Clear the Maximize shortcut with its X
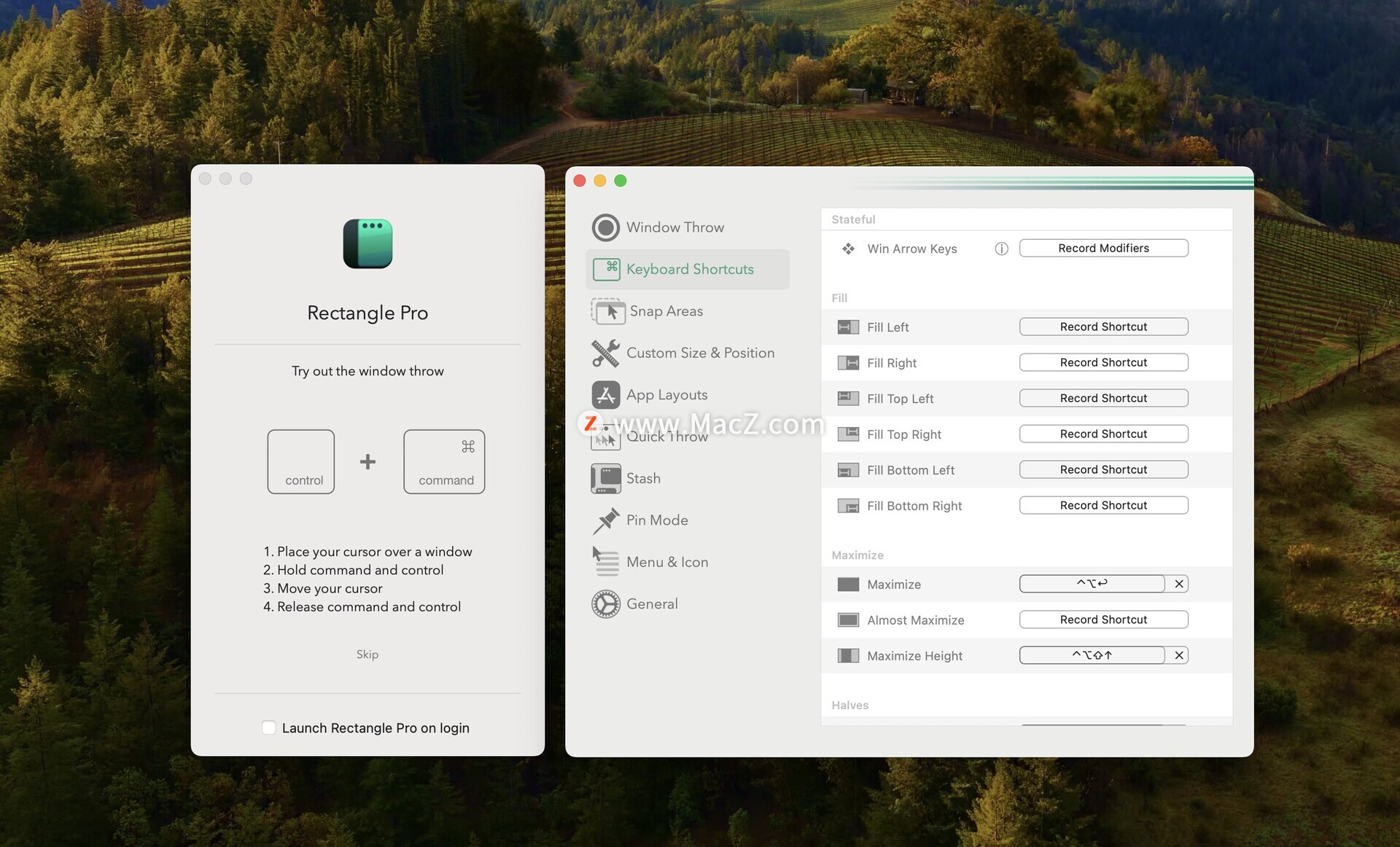The height and width of the screenshot is (847, 1400). click(x=1178, y=584)
